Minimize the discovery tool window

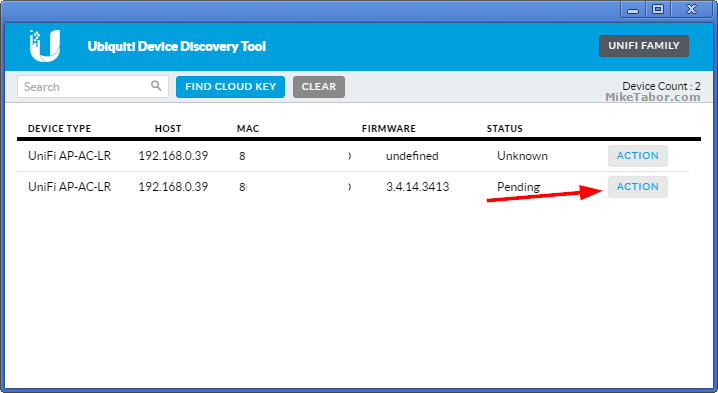coord(633,10)
